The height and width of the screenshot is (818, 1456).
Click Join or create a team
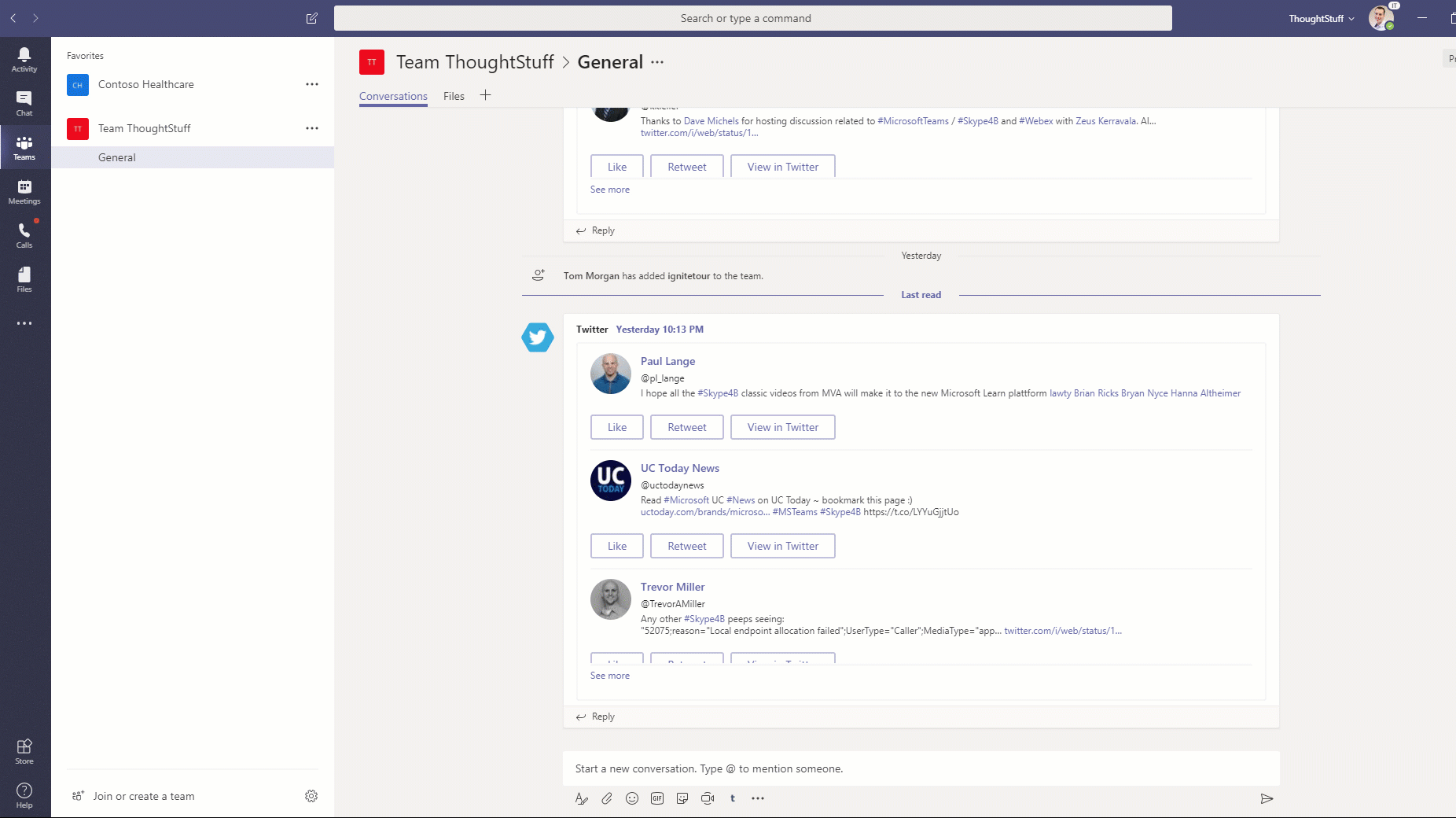coord(134,796)
